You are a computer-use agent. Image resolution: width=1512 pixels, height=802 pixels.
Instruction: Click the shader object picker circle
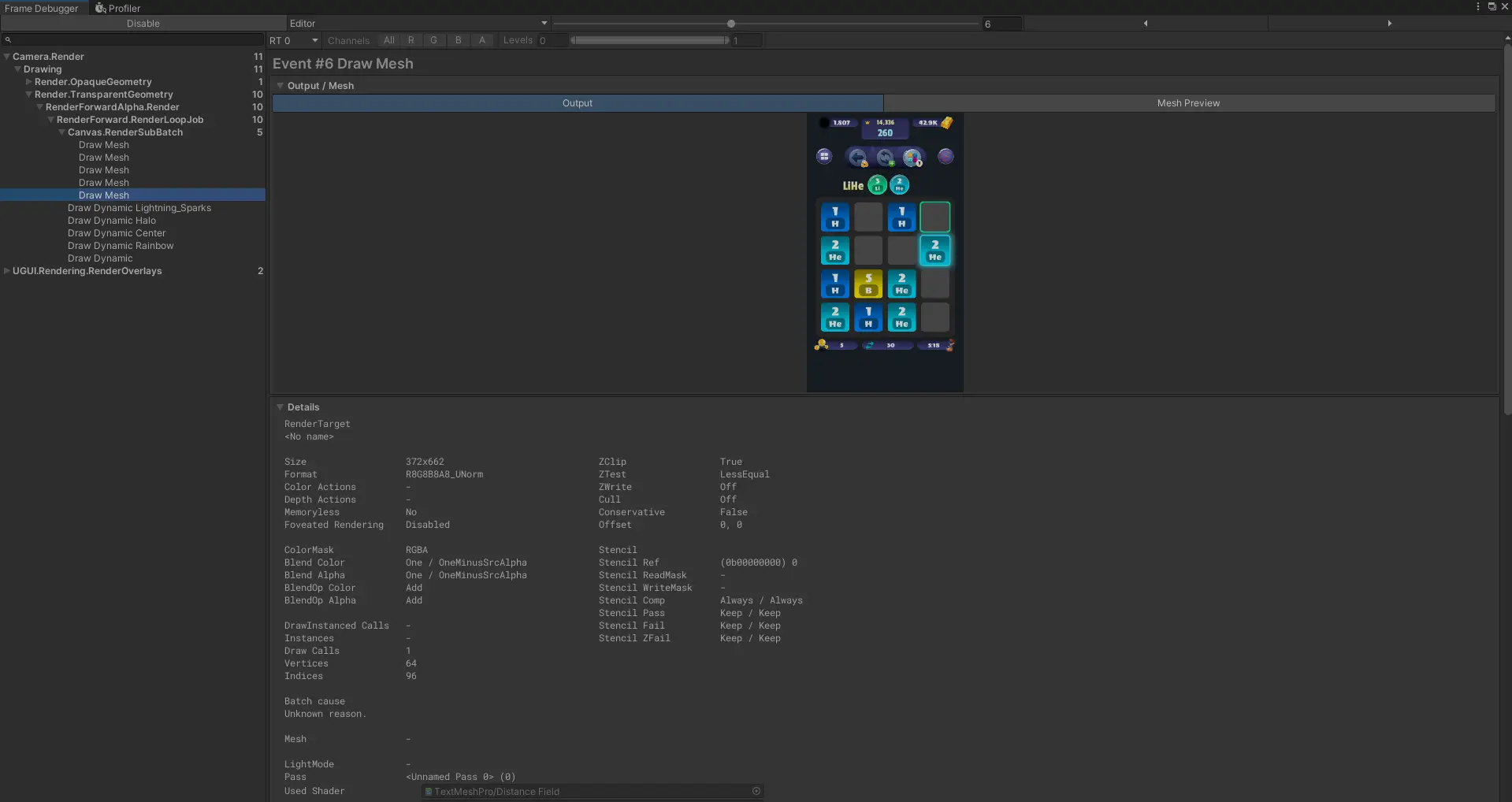(x=756, y=791)
